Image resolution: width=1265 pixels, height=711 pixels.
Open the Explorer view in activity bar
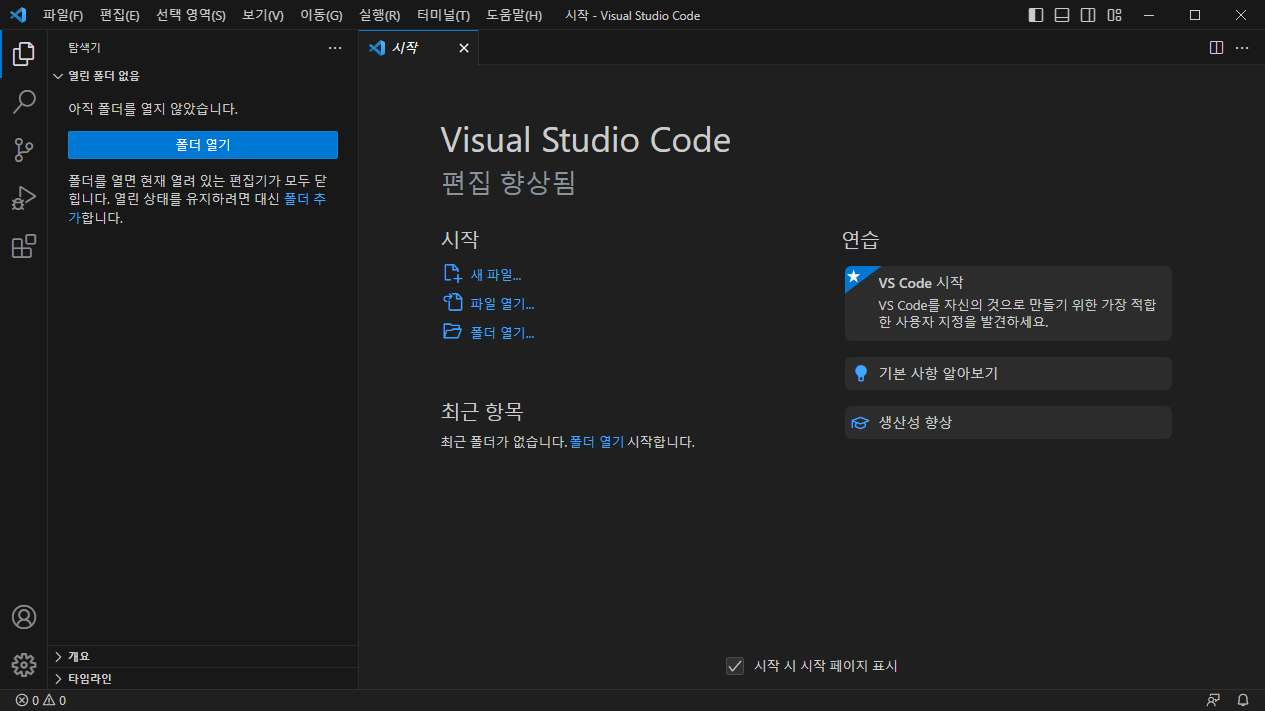click(x=24, y=54)
